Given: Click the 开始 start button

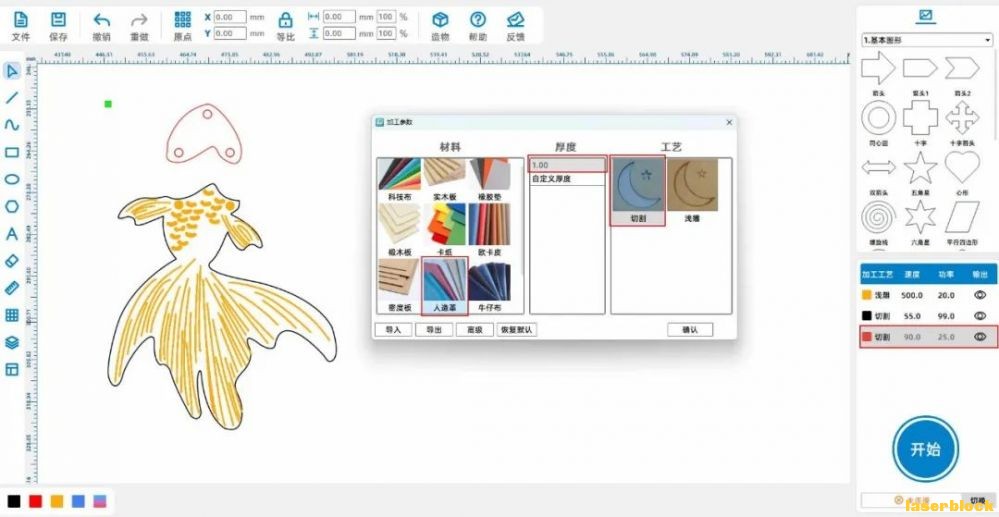Looking at the screenshot, I should [925, 449].
